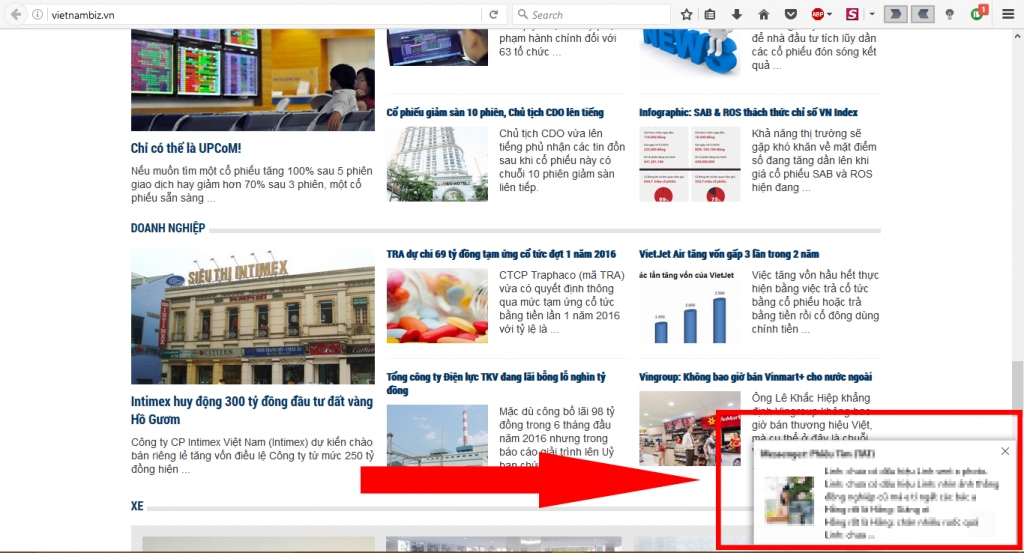The image size is (1024, 553).
Task: Show your bookmarks list
Action: point(710,14)
